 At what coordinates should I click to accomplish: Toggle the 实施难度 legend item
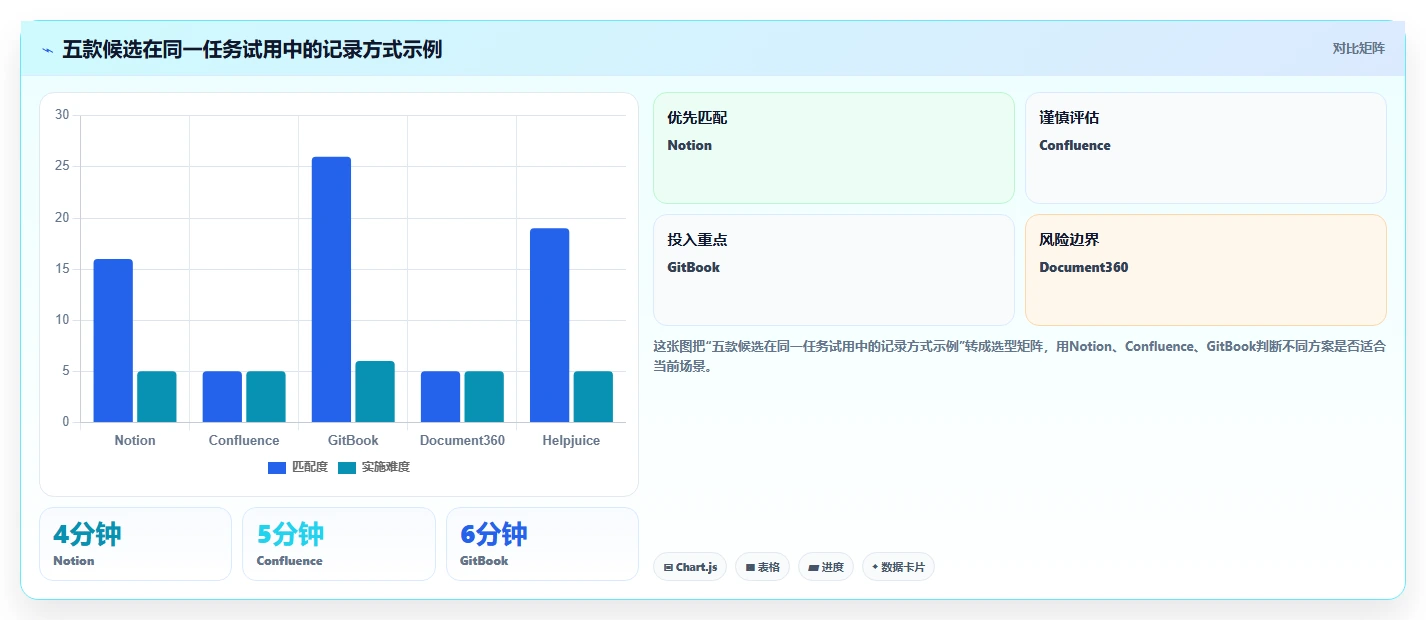coord(374,467)
